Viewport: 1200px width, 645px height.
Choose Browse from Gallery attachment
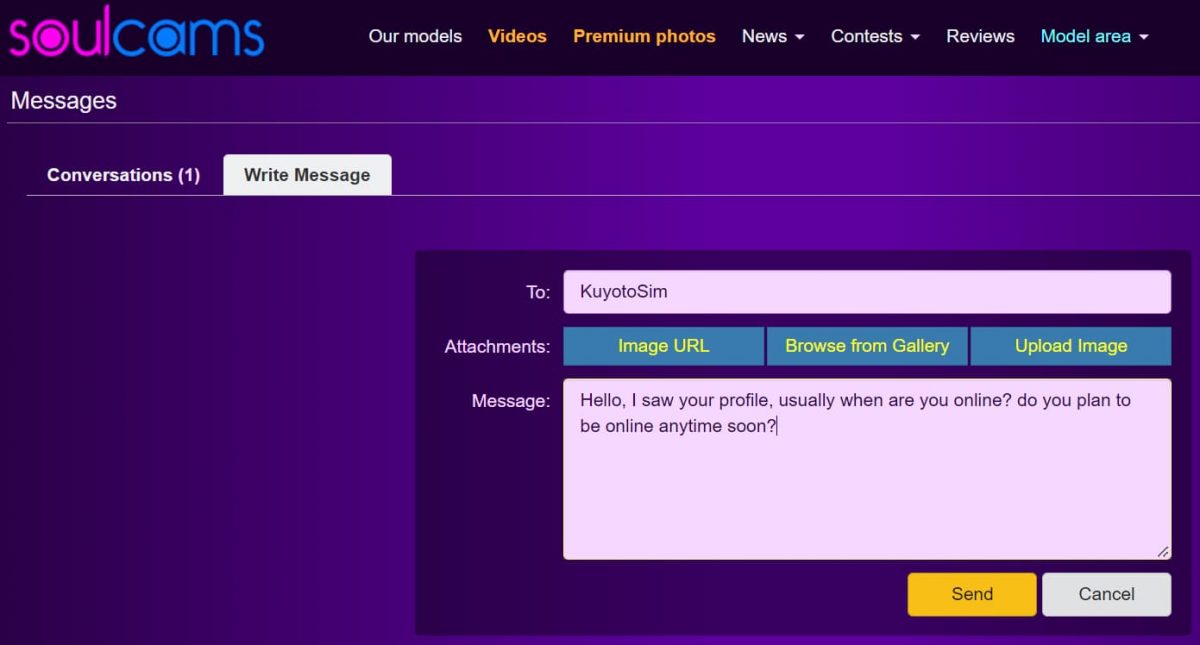click(x=867, y=346)
